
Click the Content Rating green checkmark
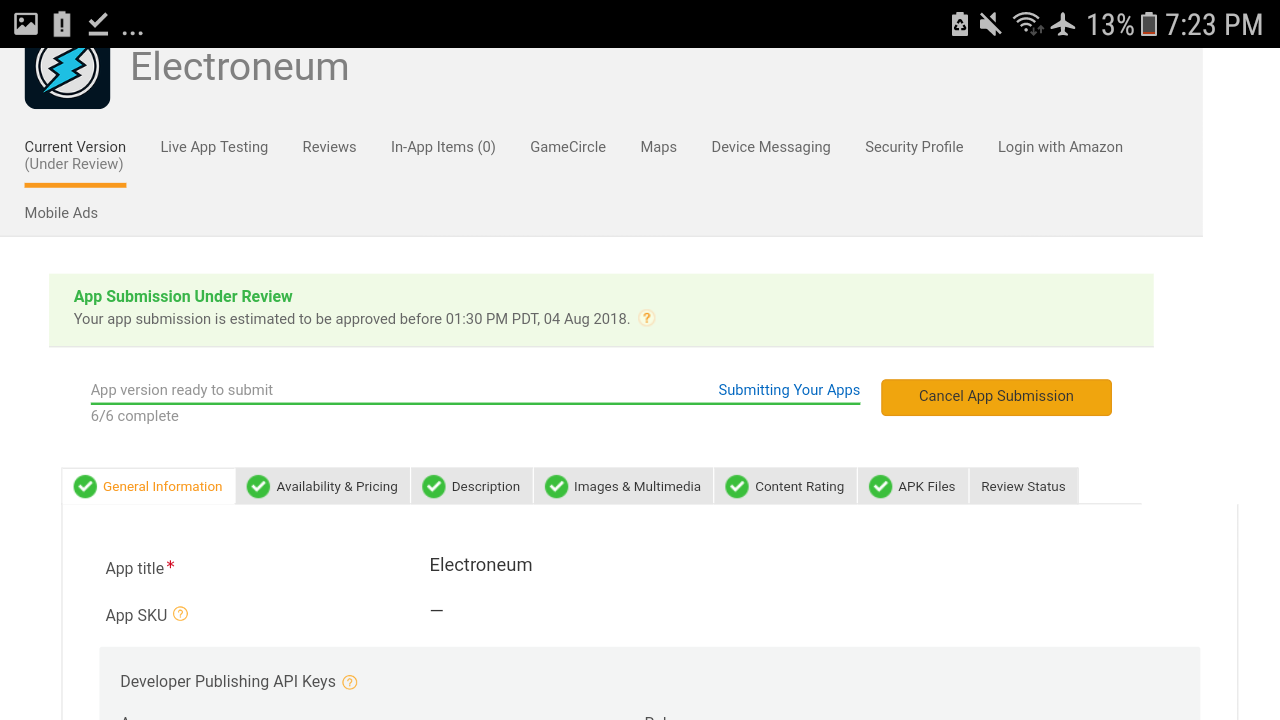(x=737, y=487)
